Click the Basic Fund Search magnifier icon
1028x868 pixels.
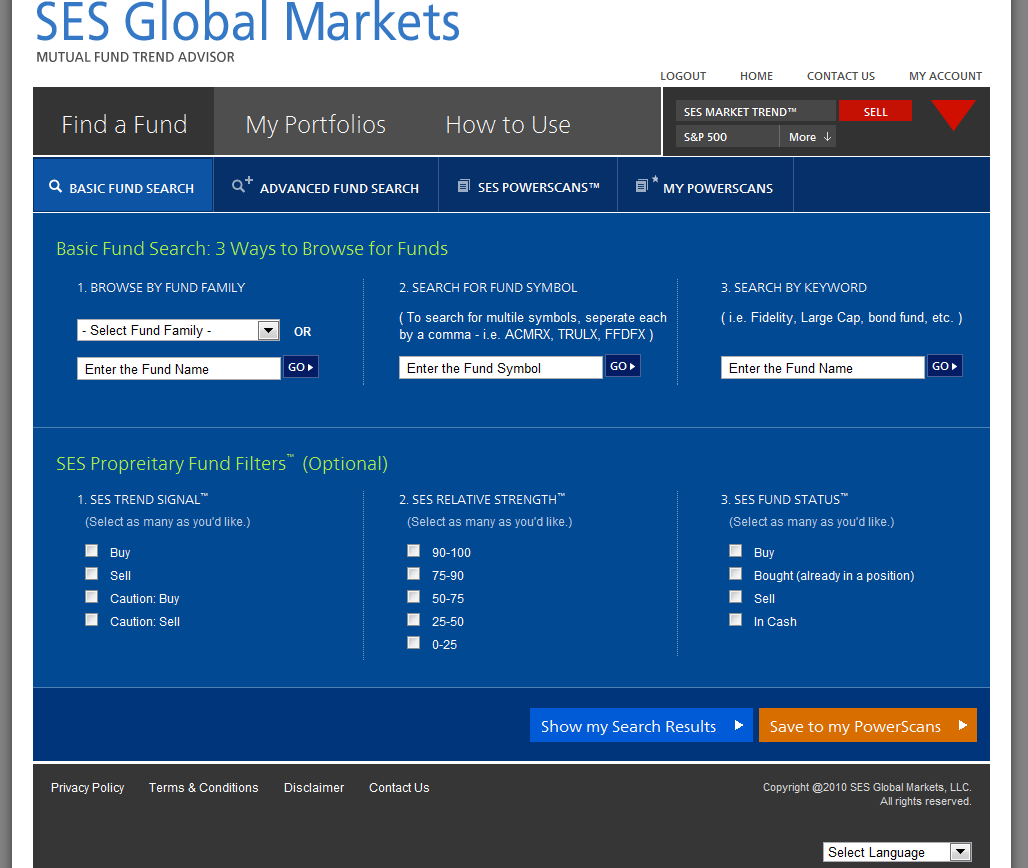tap(55, 187)
